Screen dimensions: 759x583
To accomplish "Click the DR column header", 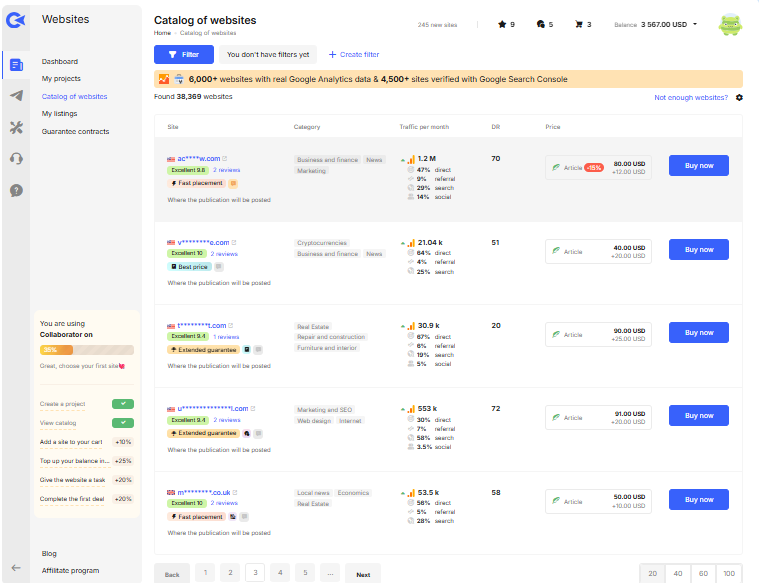I will pos(496,127).
